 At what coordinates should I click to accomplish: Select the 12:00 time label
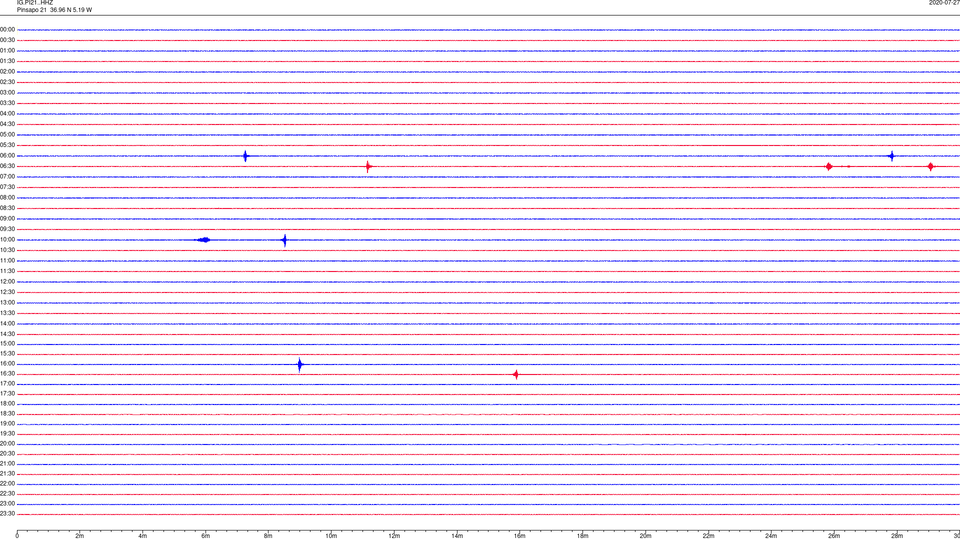tap(7, 282)
